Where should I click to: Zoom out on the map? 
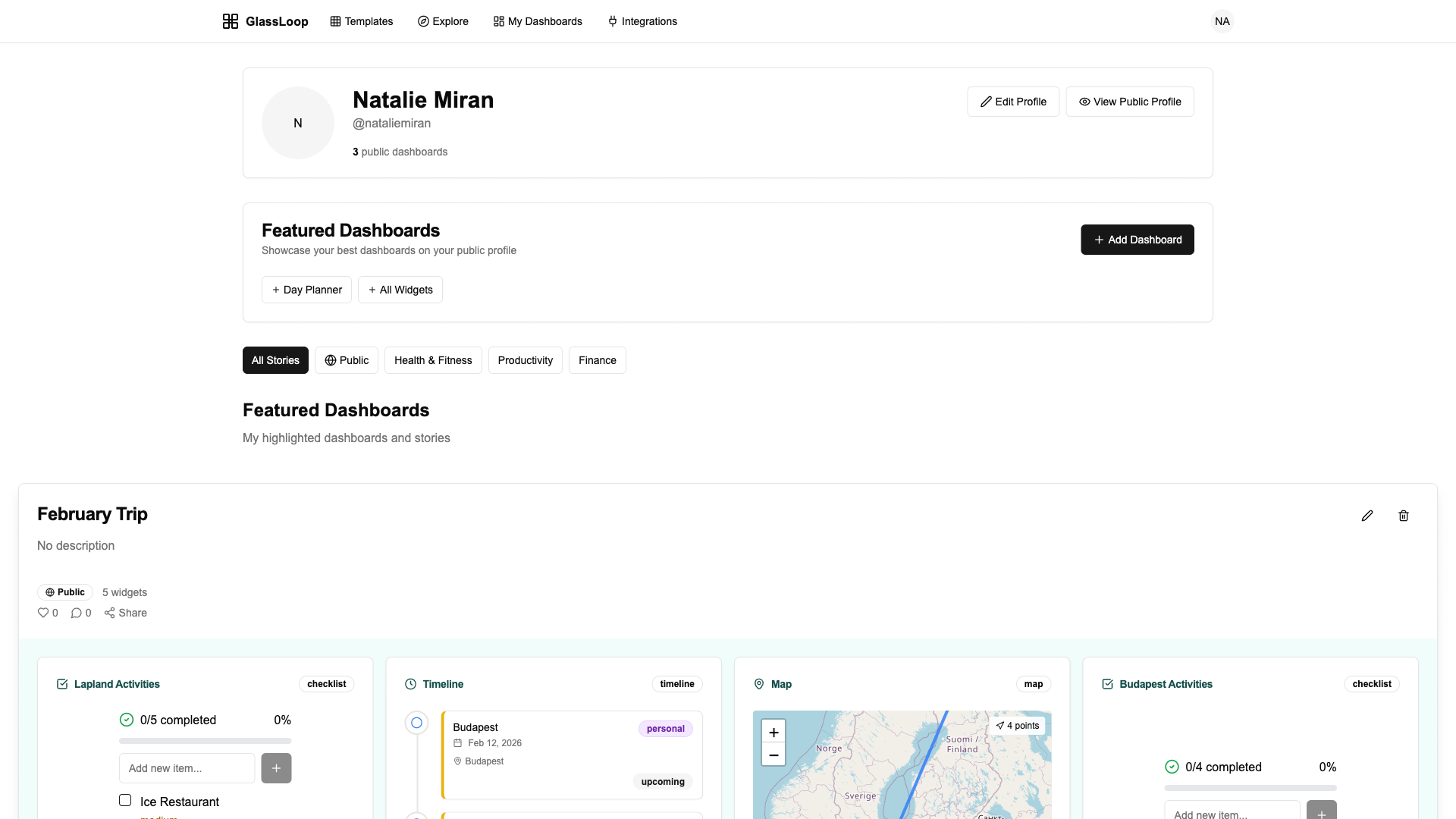click(x=773, y=755)
